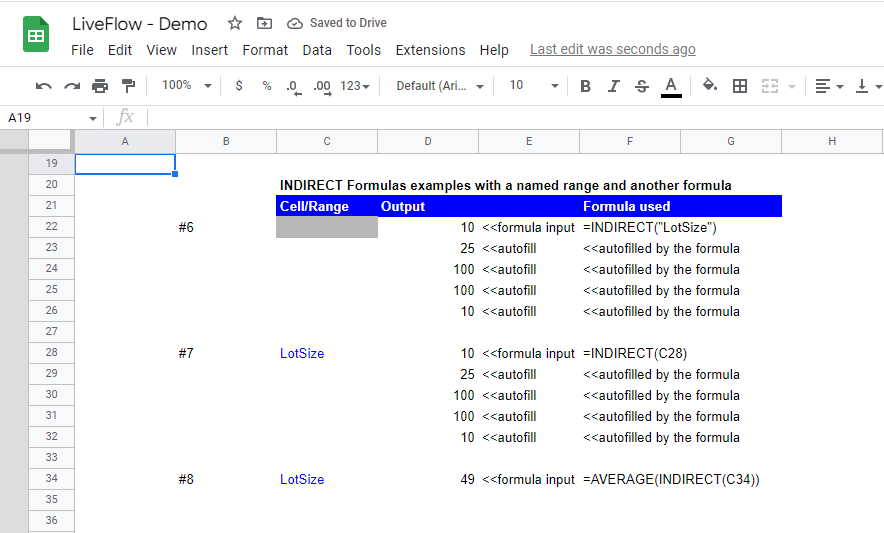Viewport: 884px width, 533px height.
Task: Format as currency with dollar icon
Action: pos(239,86)
